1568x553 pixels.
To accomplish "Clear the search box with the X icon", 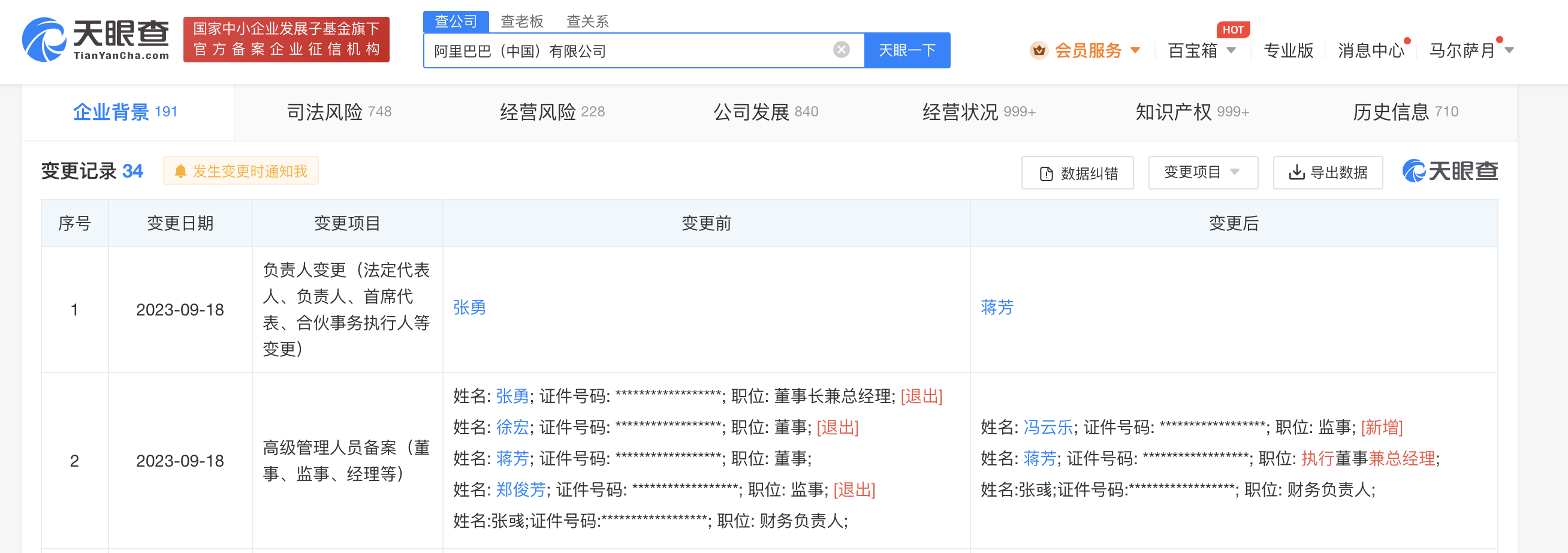I will pos(841,50).
